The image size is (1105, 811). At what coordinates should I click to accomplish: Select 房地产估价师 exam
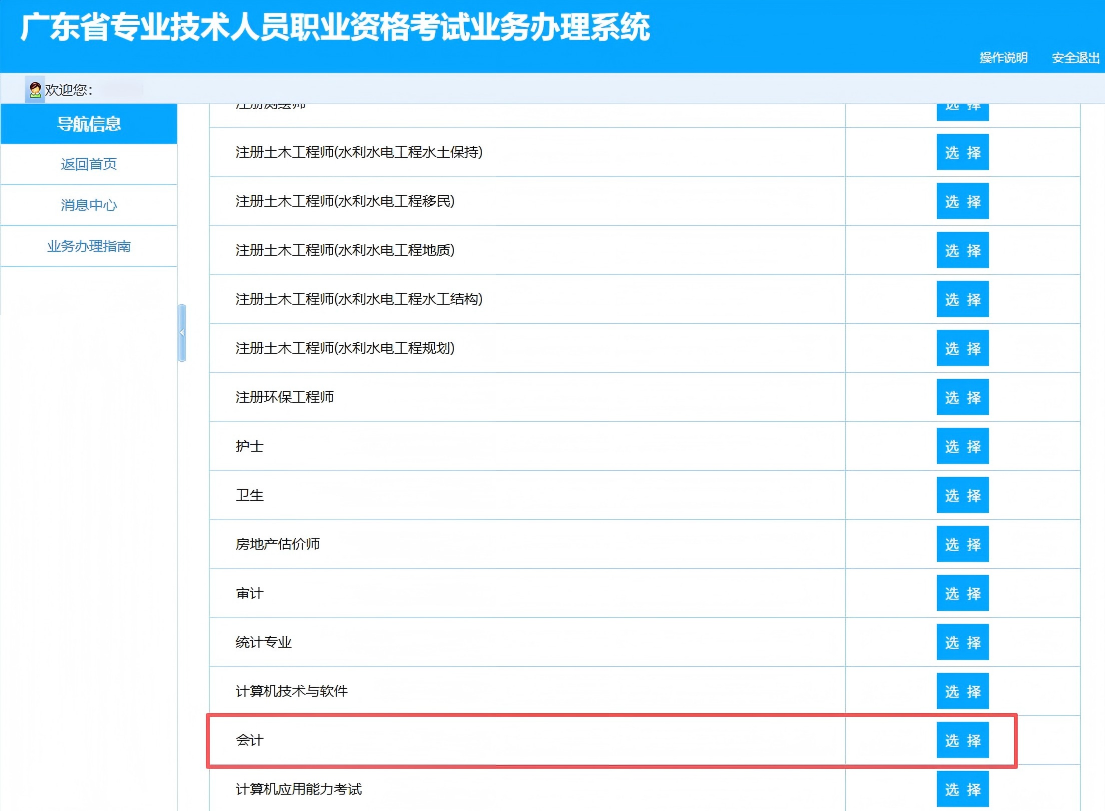click(962, 544)
